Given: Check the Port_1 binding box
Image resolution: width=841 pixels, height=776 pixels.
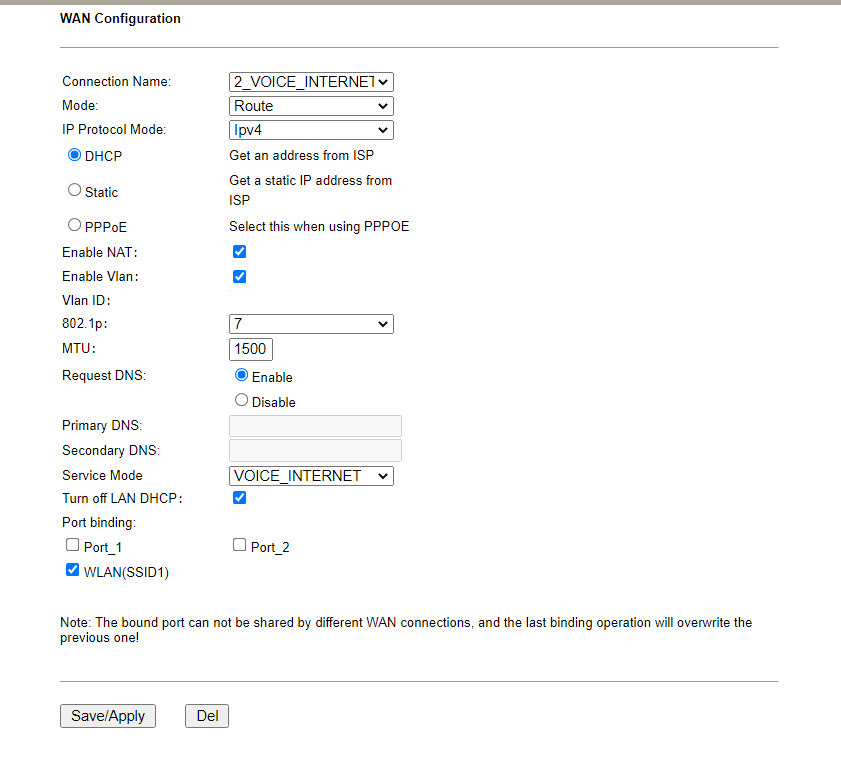Looking at the screenshot, I should click(x=72, y=546).
